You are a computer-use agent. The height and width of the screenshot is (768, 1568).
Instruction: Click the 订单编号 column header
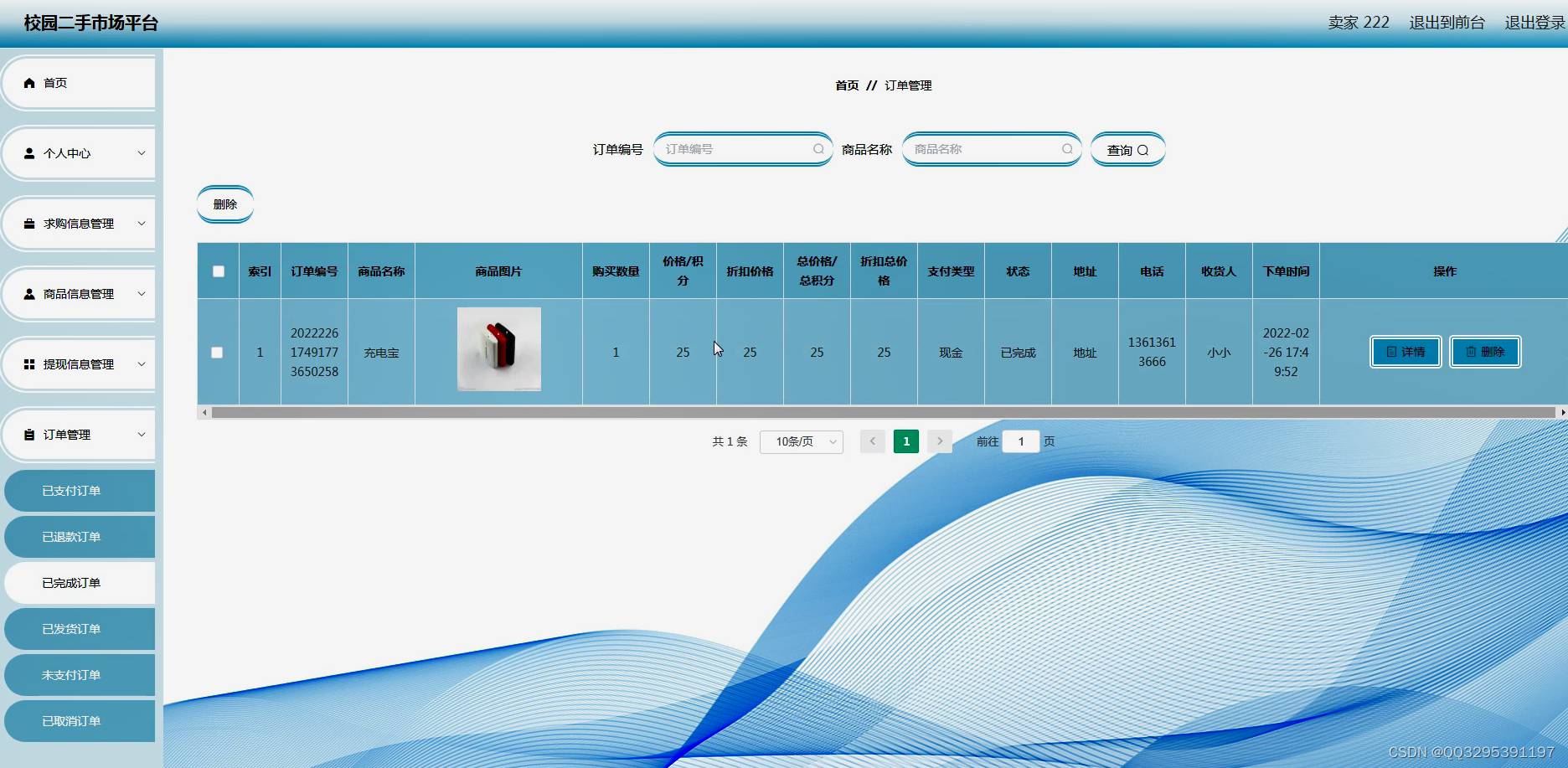314,271
